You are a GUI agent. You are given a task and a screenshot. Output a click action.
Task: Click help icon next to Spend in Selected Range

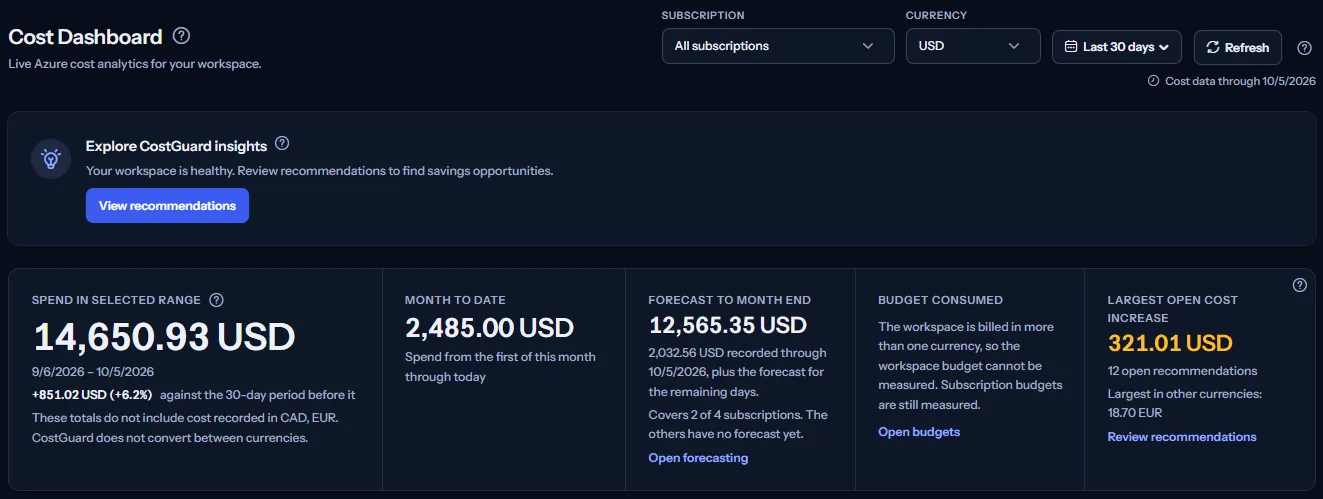coord(216,300)
